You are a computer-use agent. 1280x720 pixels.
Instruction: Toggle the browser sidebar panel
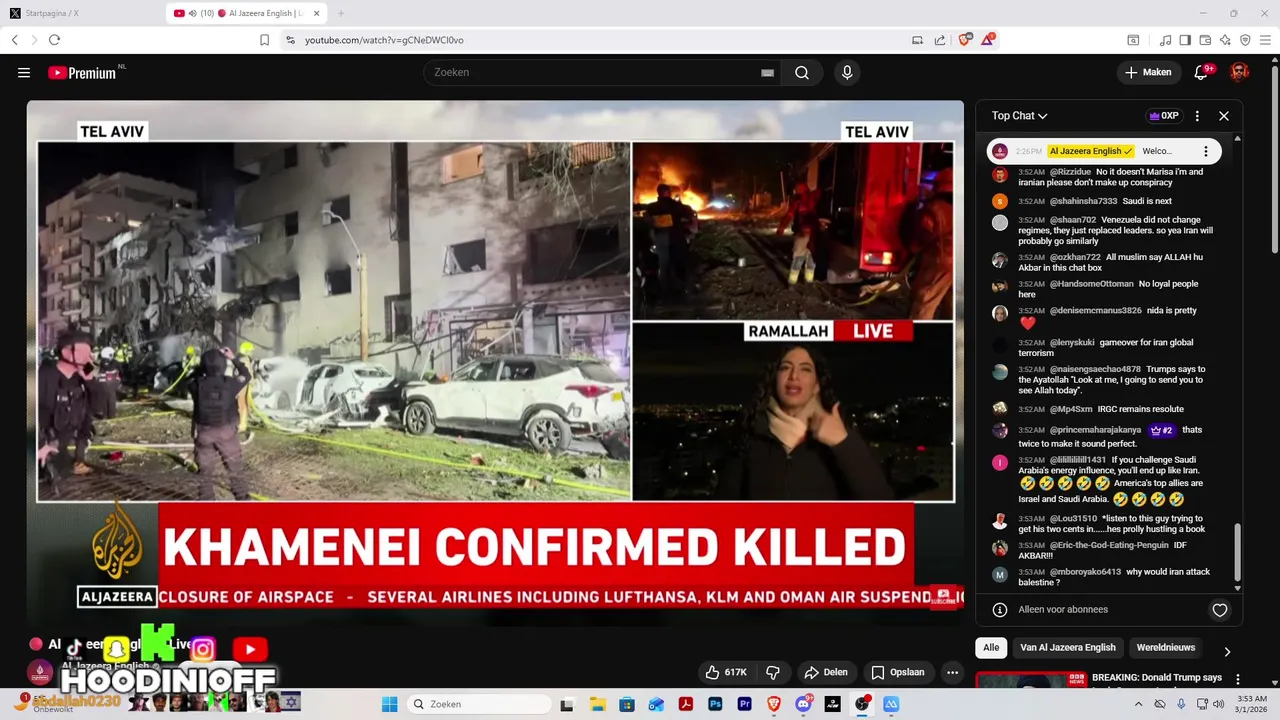pos(1185,40)
